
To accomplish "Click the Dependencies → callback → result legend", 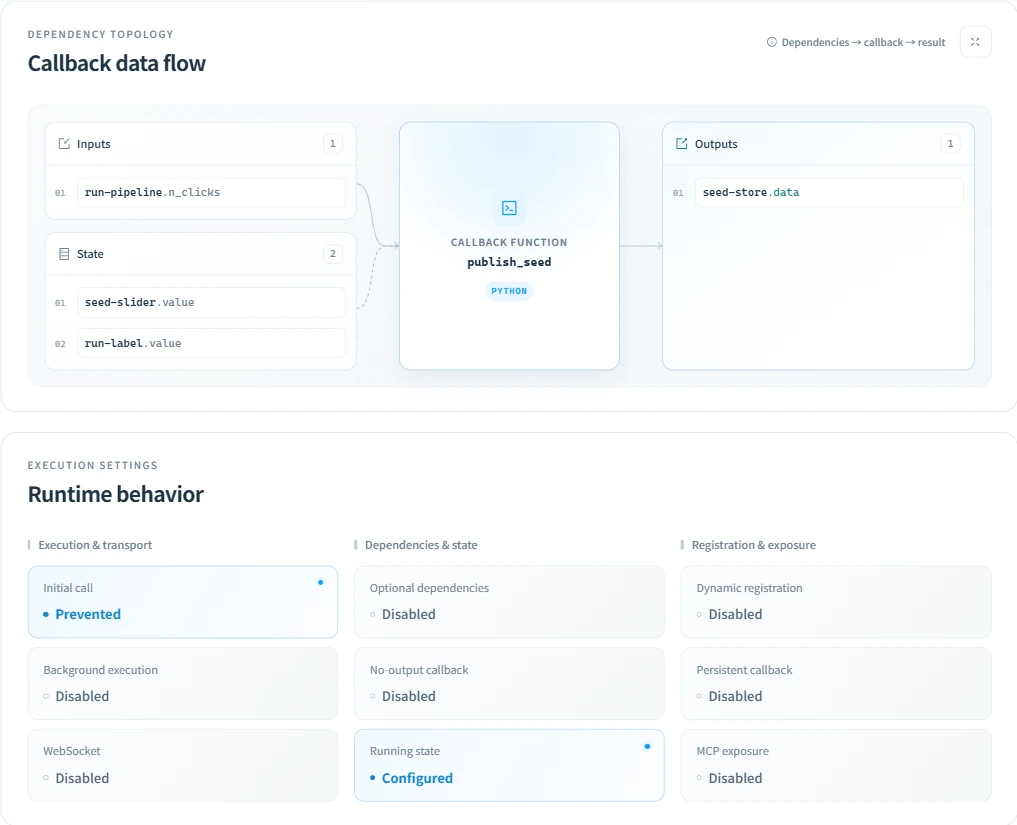I will [863, 42].
